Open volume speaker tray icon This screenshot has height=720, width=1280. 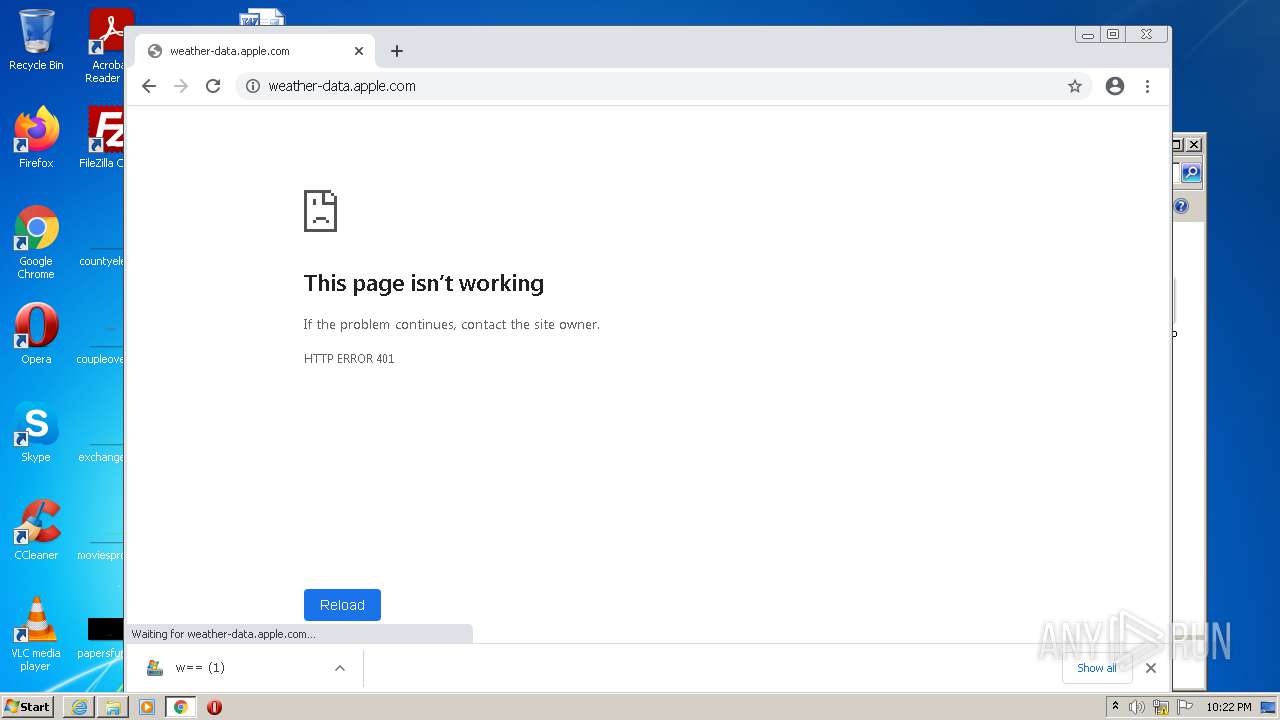tap(1137, 707)
